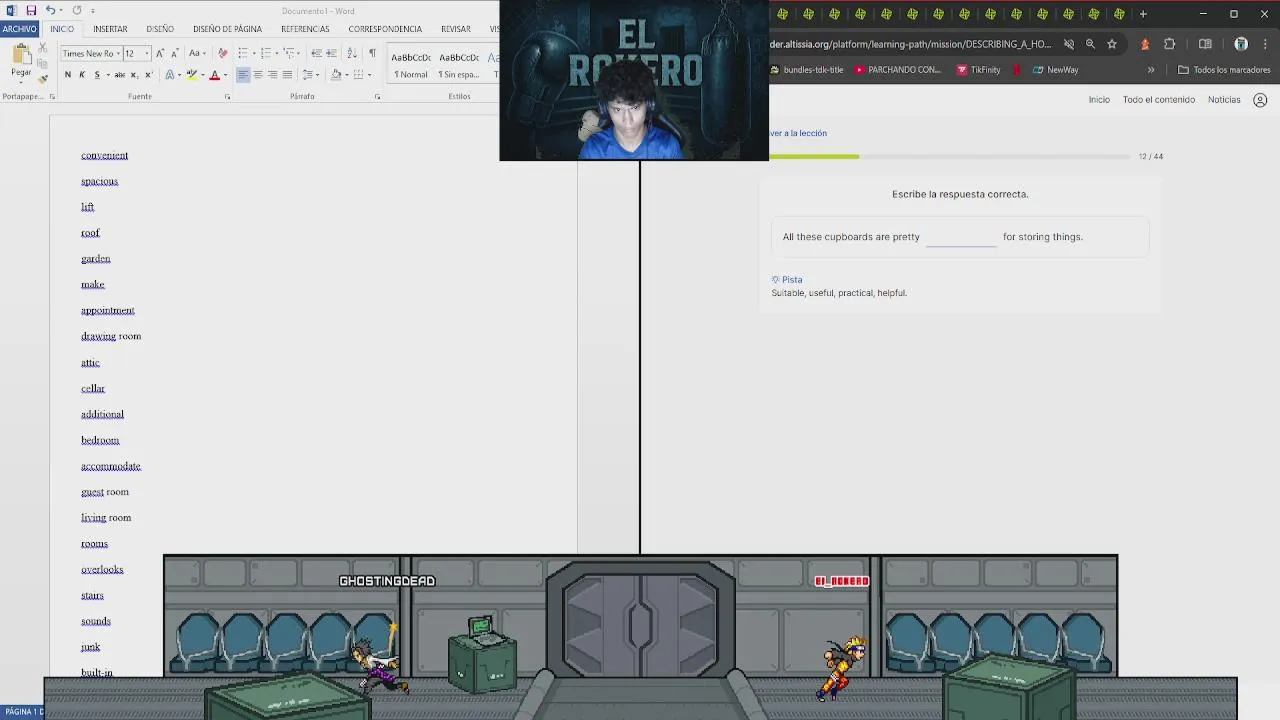Switch to the REVISAR ribbon tab

tap(456, 29)
